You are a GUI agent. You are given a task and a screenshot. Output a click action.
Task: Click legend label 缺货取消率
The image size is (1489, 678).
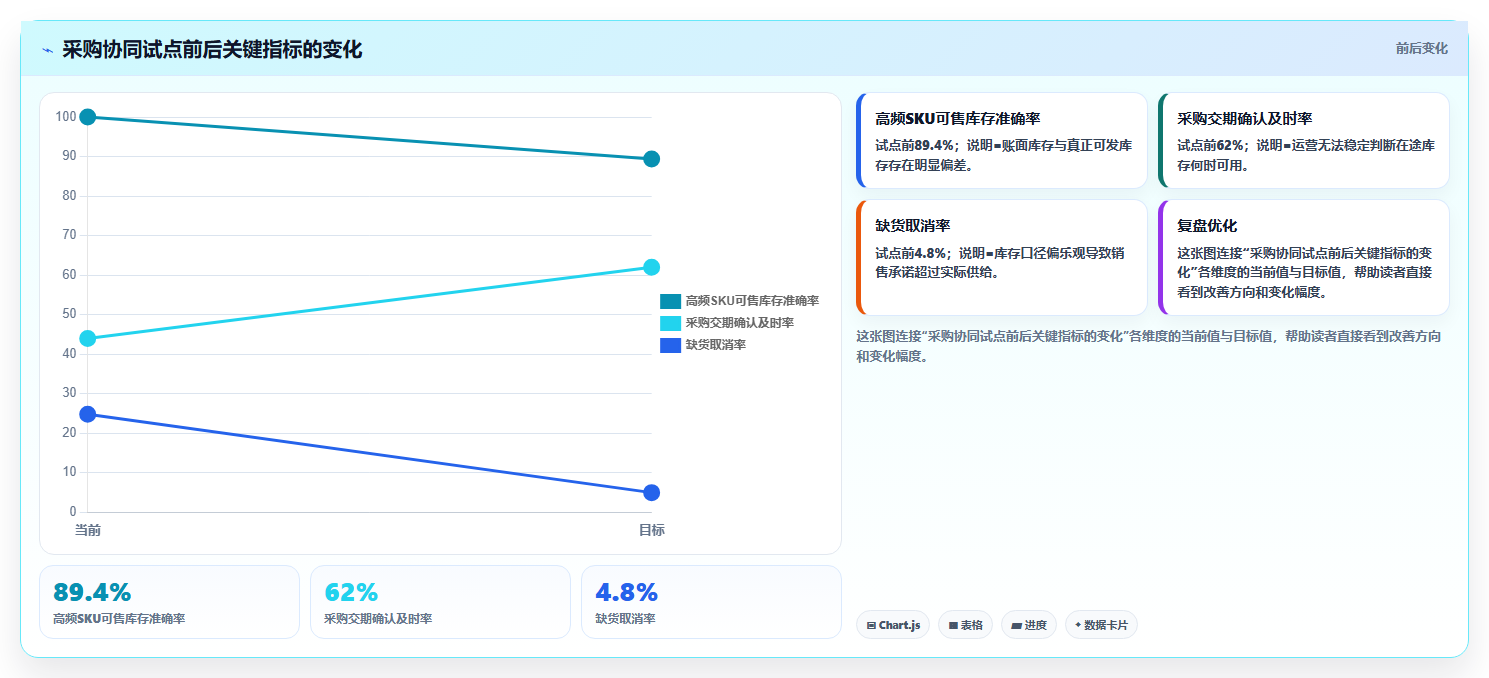(x=716, y=345)
